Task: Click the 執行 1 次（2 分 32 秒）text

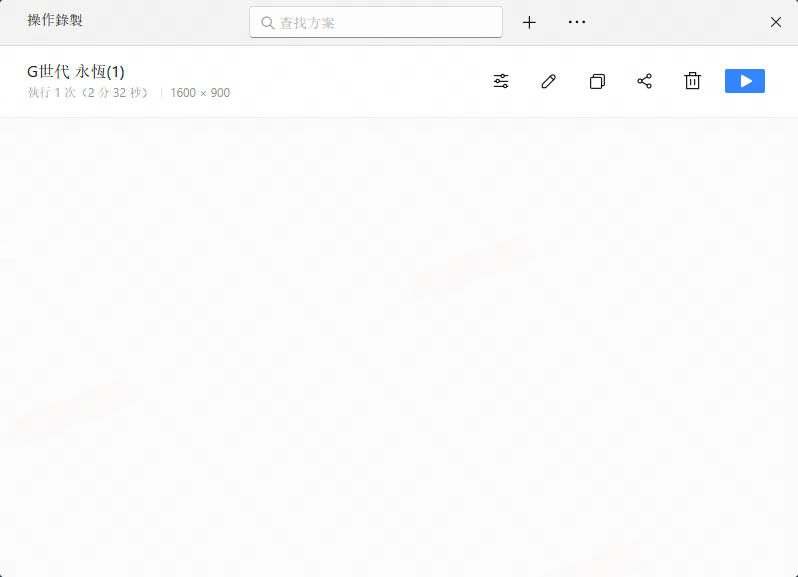Action: click(x=88, y=93)
